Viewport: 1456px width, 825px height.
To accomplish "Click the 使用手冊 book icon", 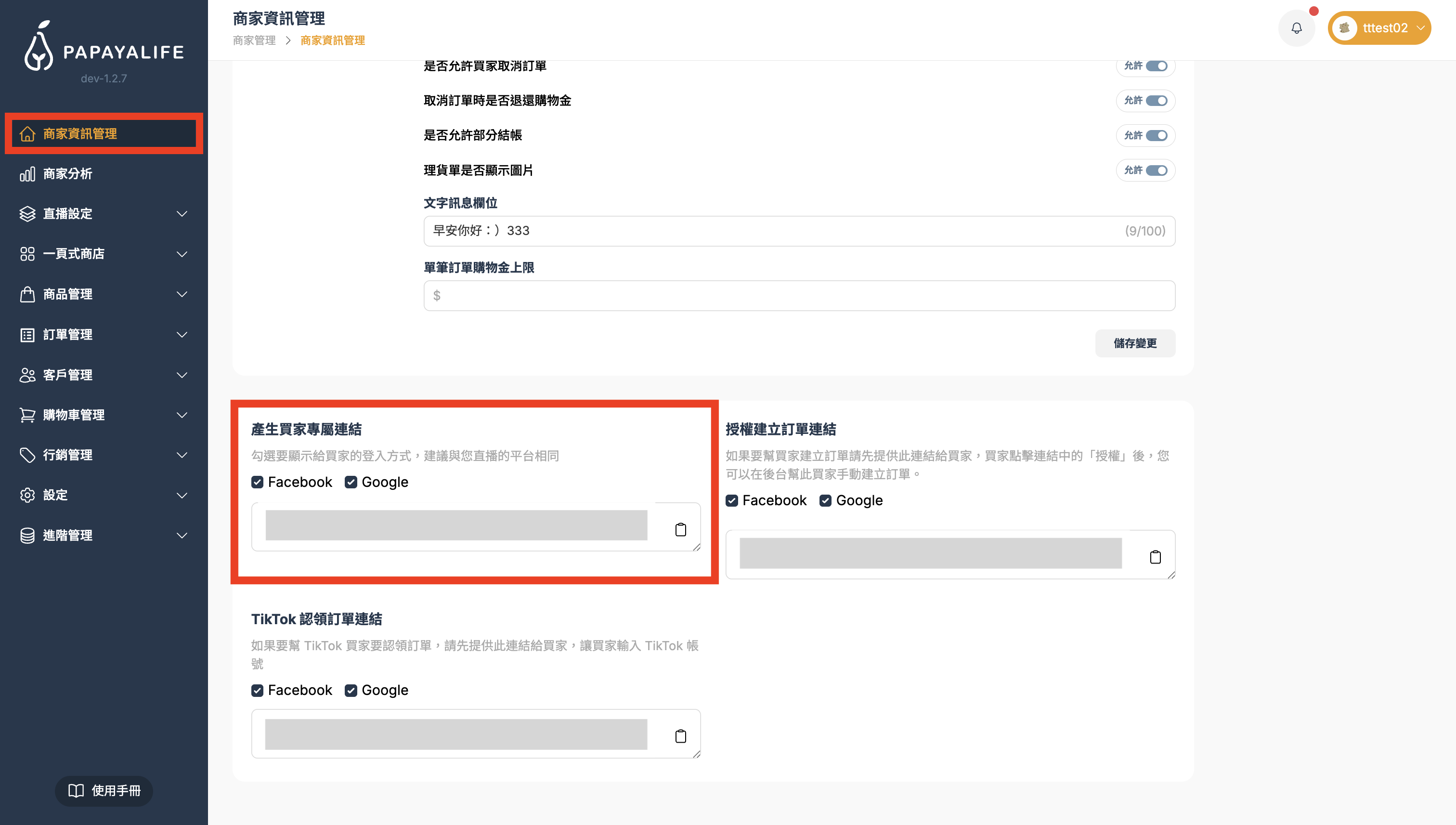I will pyautogui.click(x=76, y=790).
